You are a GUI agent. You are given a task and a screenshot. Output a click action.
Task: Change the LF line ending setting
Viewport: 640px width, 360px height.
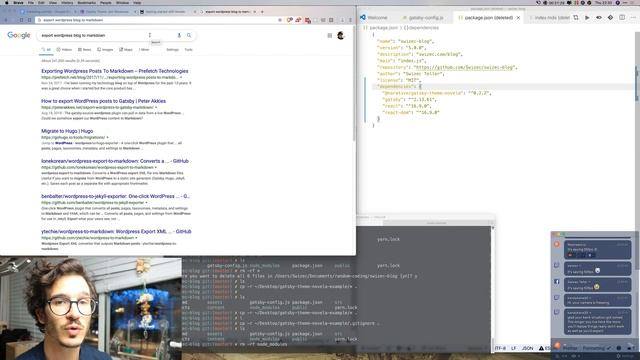click(x=513, y=348)
